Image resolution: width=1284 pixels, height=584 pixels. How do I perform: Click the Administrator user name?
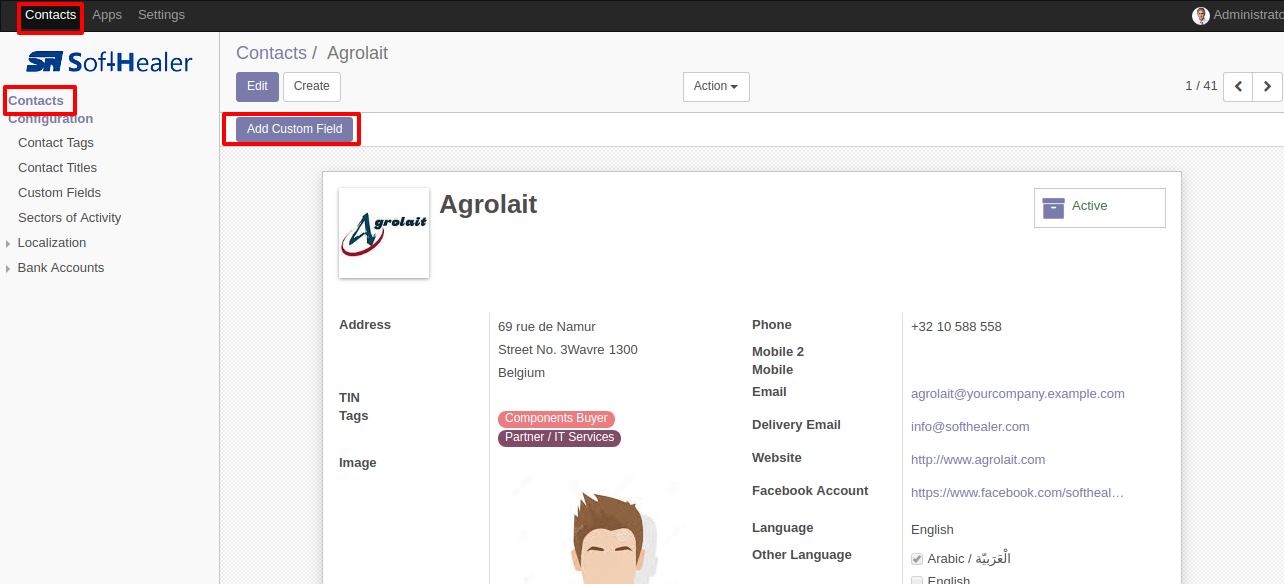point(1248,15)
